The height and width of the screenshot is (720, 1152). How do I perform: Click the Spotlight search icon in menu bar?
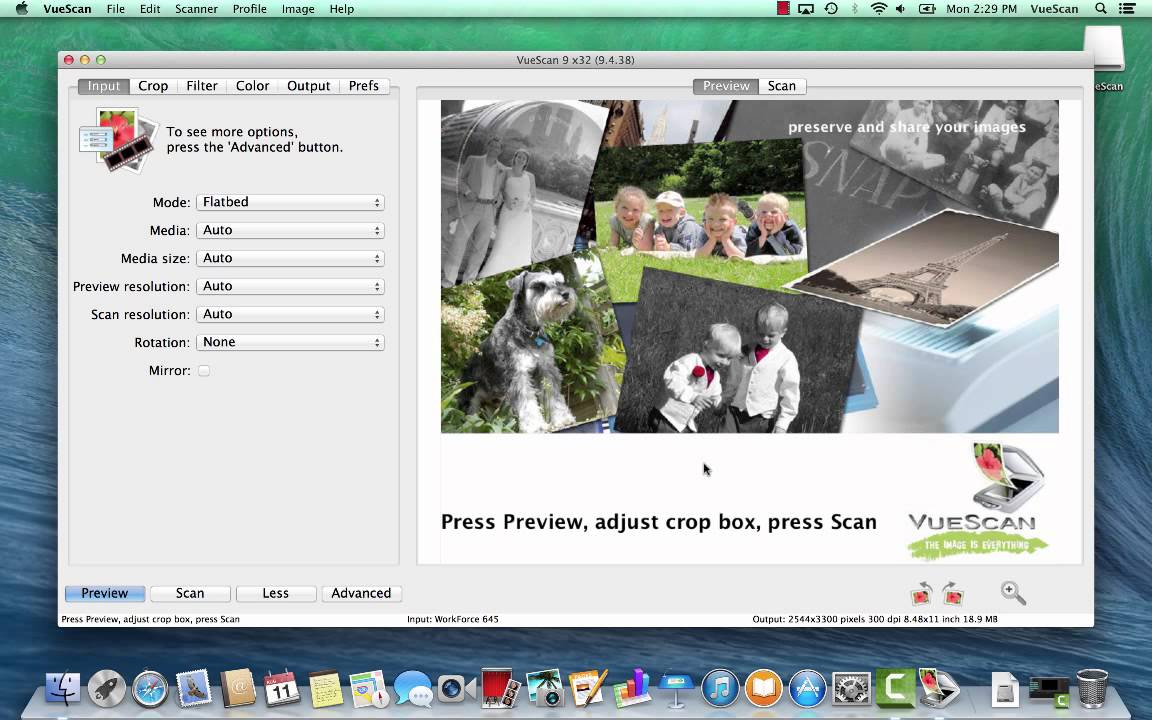1100,9
